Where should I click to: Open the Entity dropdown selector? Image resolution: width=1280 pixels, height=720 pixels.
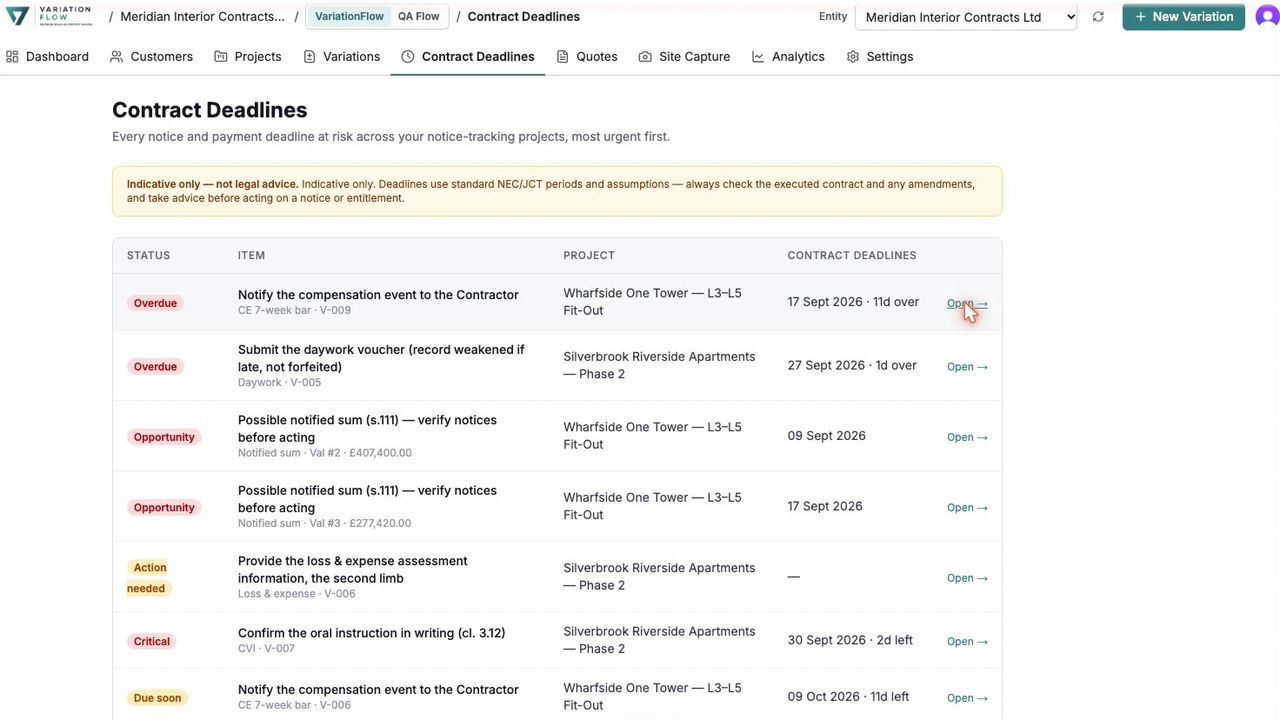click(968, 17)
